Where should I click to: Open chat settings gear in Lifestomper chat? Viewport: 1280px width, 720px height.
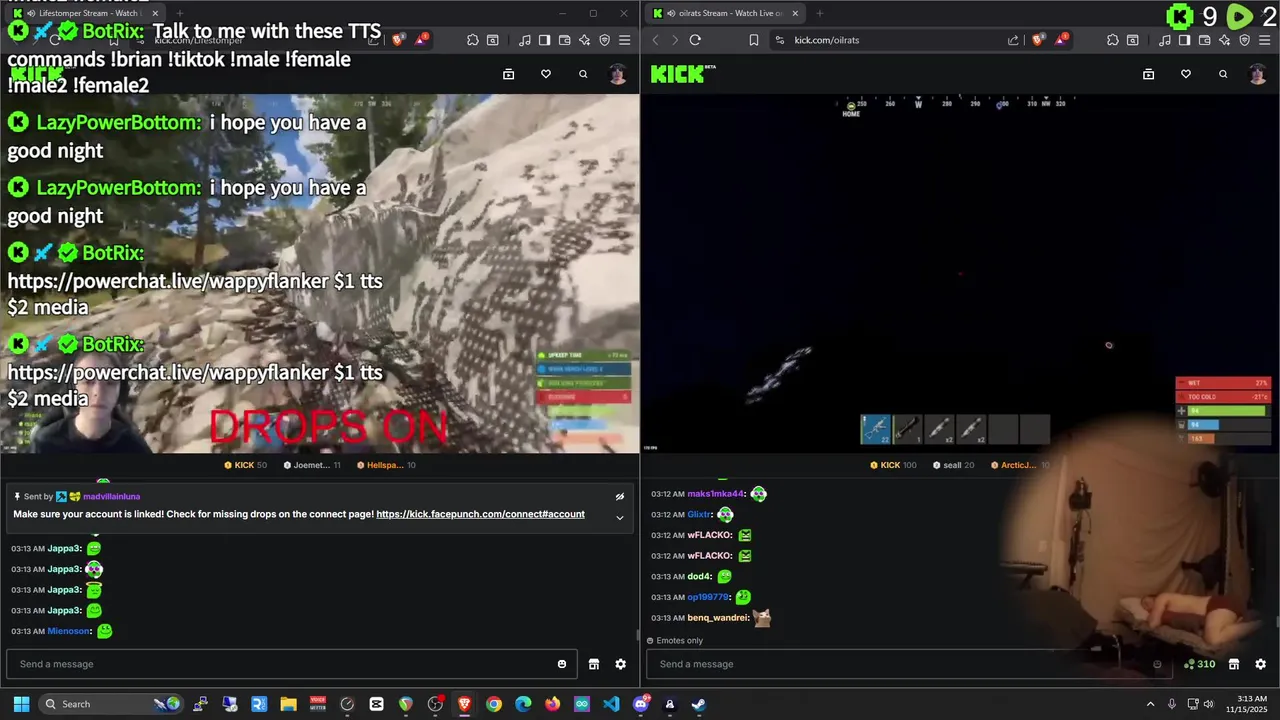coord(621,664)
